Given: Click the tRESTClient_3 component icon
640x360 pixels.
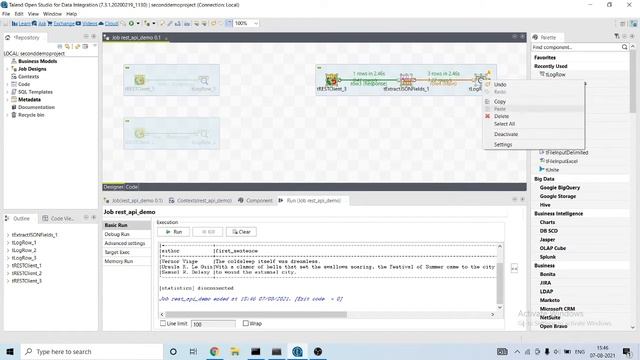Looking at the screenshot, I should (331, 80).
